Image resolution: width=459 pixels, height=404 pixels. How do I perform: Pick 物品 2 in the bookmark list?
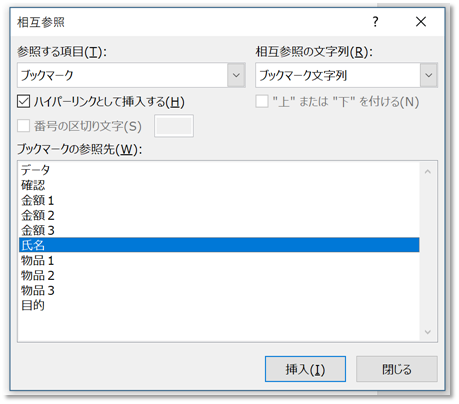(x=219, y=275)
